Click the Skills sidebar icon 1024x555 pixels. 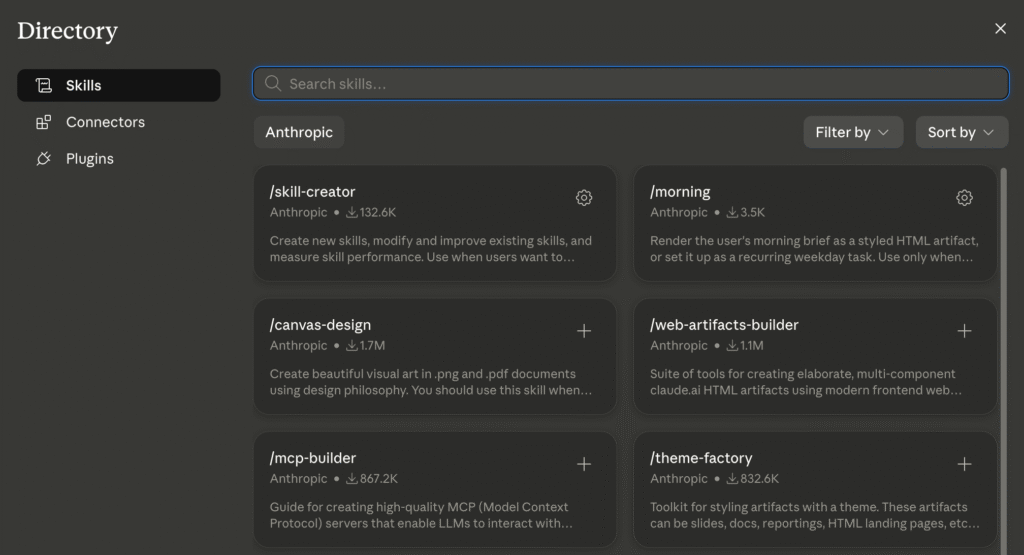click(44, 86)
